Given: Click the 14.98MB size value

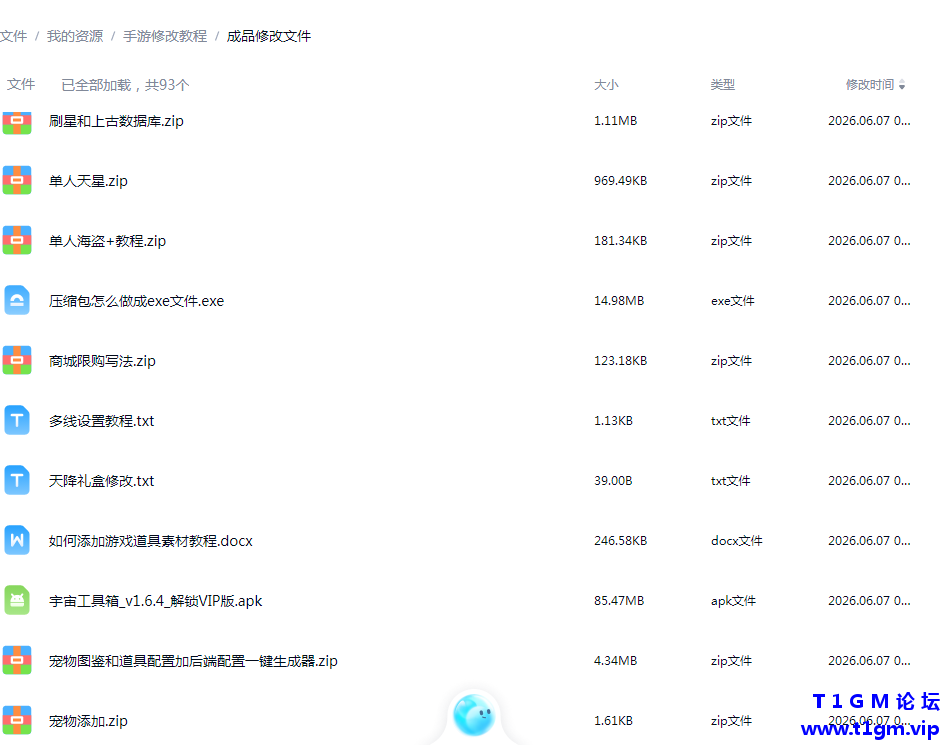Looking at the screenshot, I should 619,300.
